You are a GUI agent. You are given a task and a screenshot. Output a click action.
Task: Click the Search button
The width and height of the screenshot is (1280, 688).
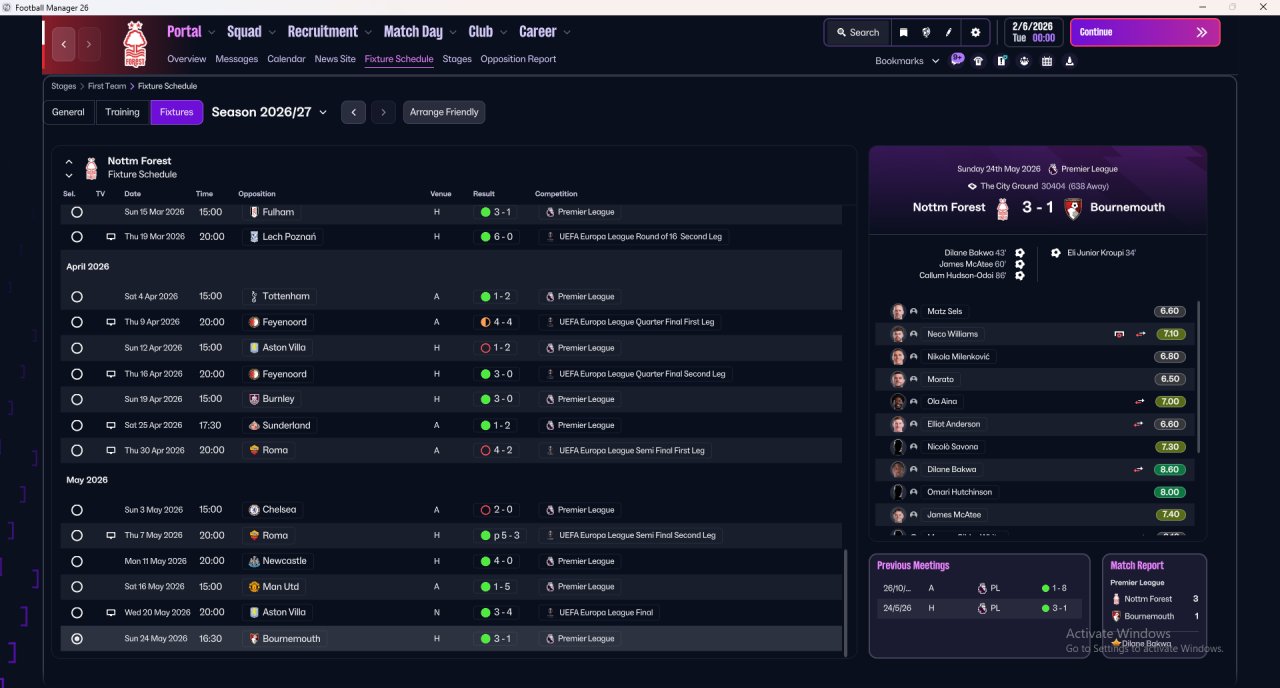[858, 32]
